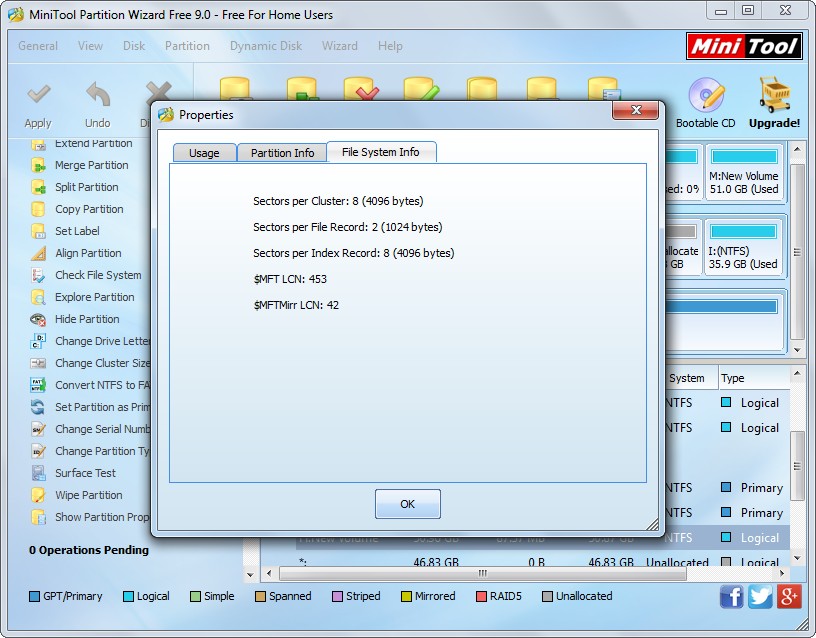Close the Properties dialog
The height and width of the screenshot is (638, 816).
coord(636,110)
